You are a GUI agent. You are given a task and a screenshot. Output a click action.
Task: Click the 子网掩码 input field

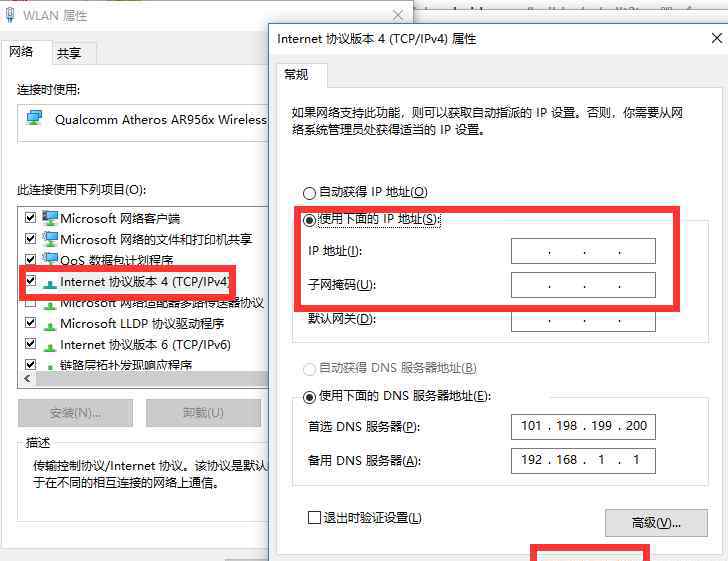coord(583,285)
